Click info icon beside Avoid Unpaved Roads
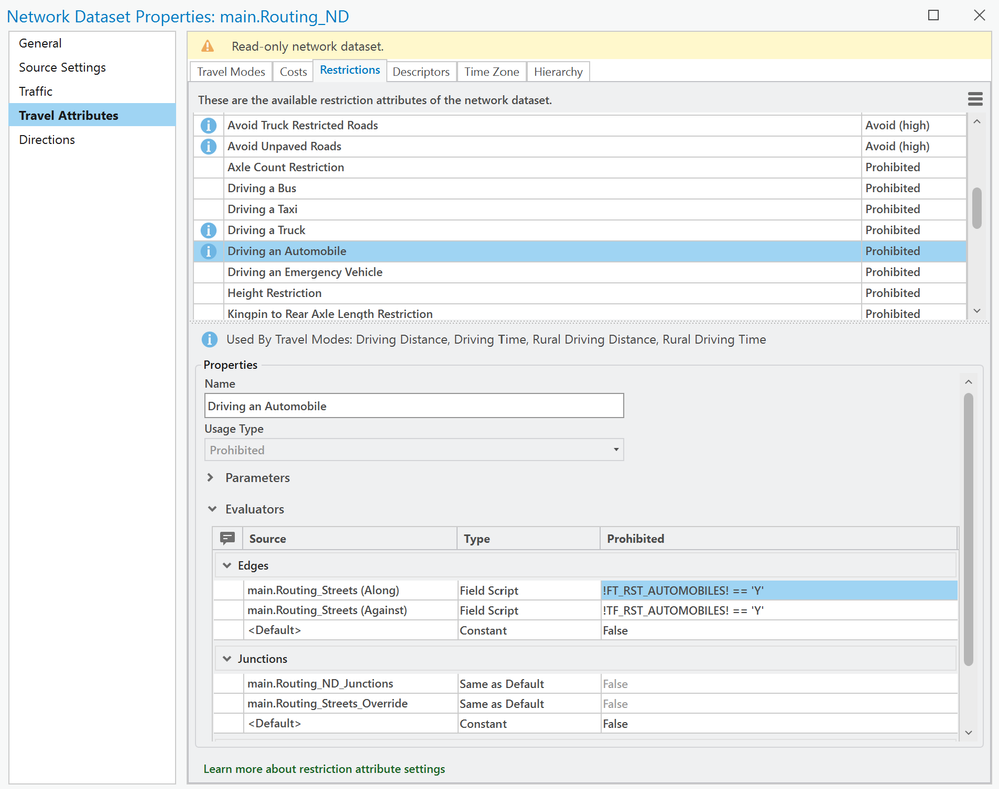This screenshot has height=789, width=999. pos(209,147)
